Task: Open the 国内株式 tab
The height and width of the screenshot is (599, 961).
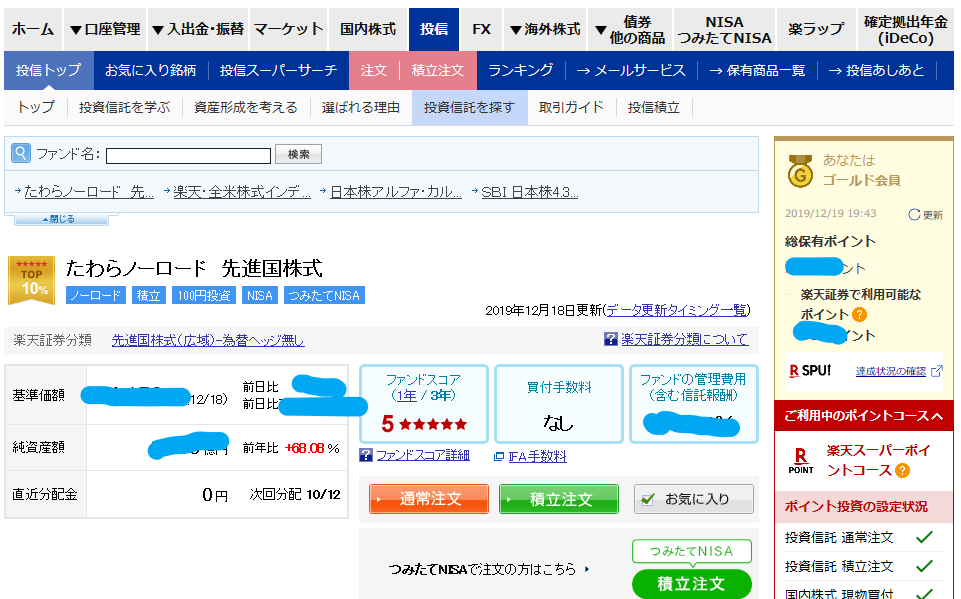Action: pos(368,29)
